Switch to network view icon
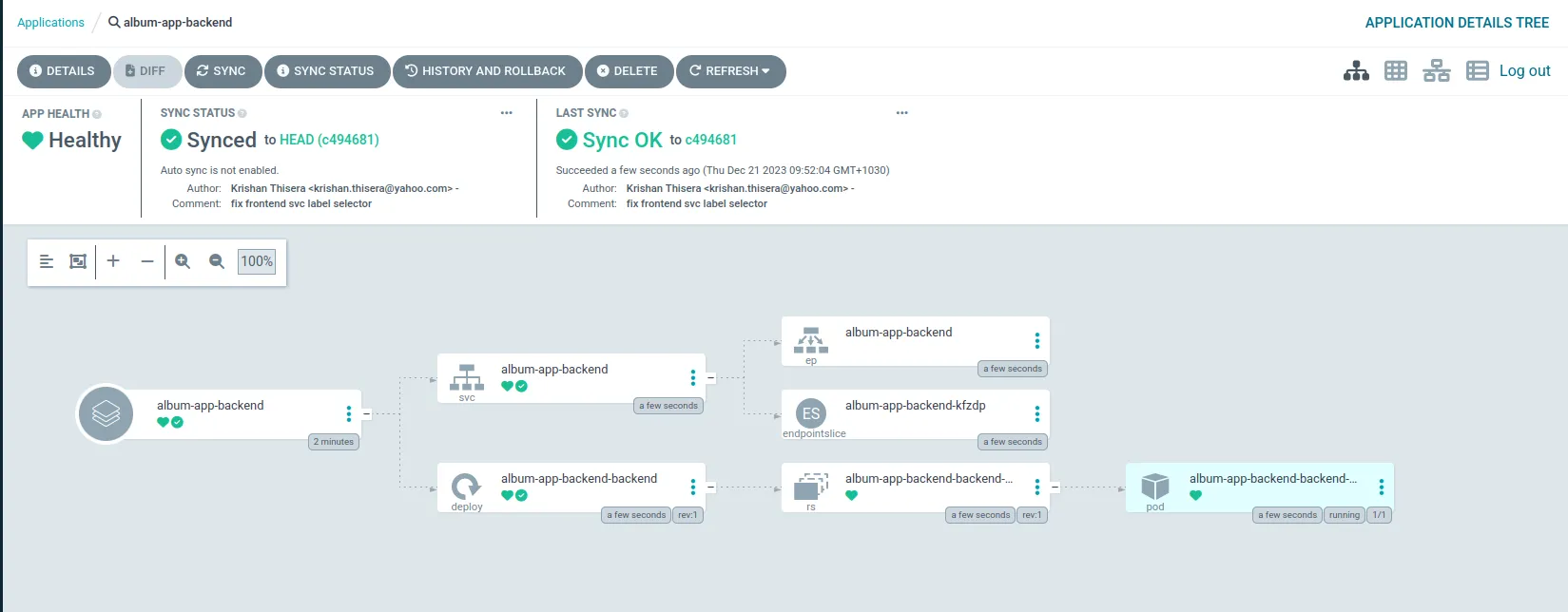 click(1437, 71)
